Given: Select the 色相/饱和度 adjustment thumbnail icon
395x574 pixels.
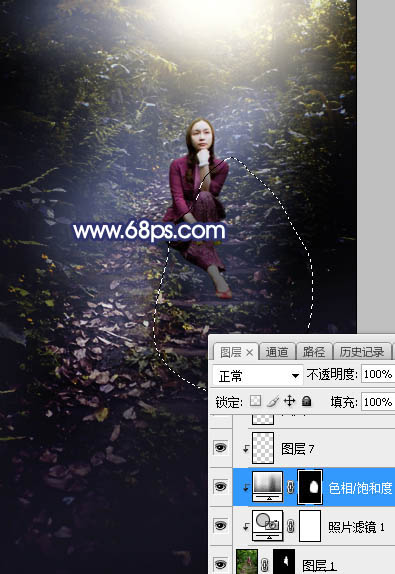Looking at the screenshot, I should [268, 487].
